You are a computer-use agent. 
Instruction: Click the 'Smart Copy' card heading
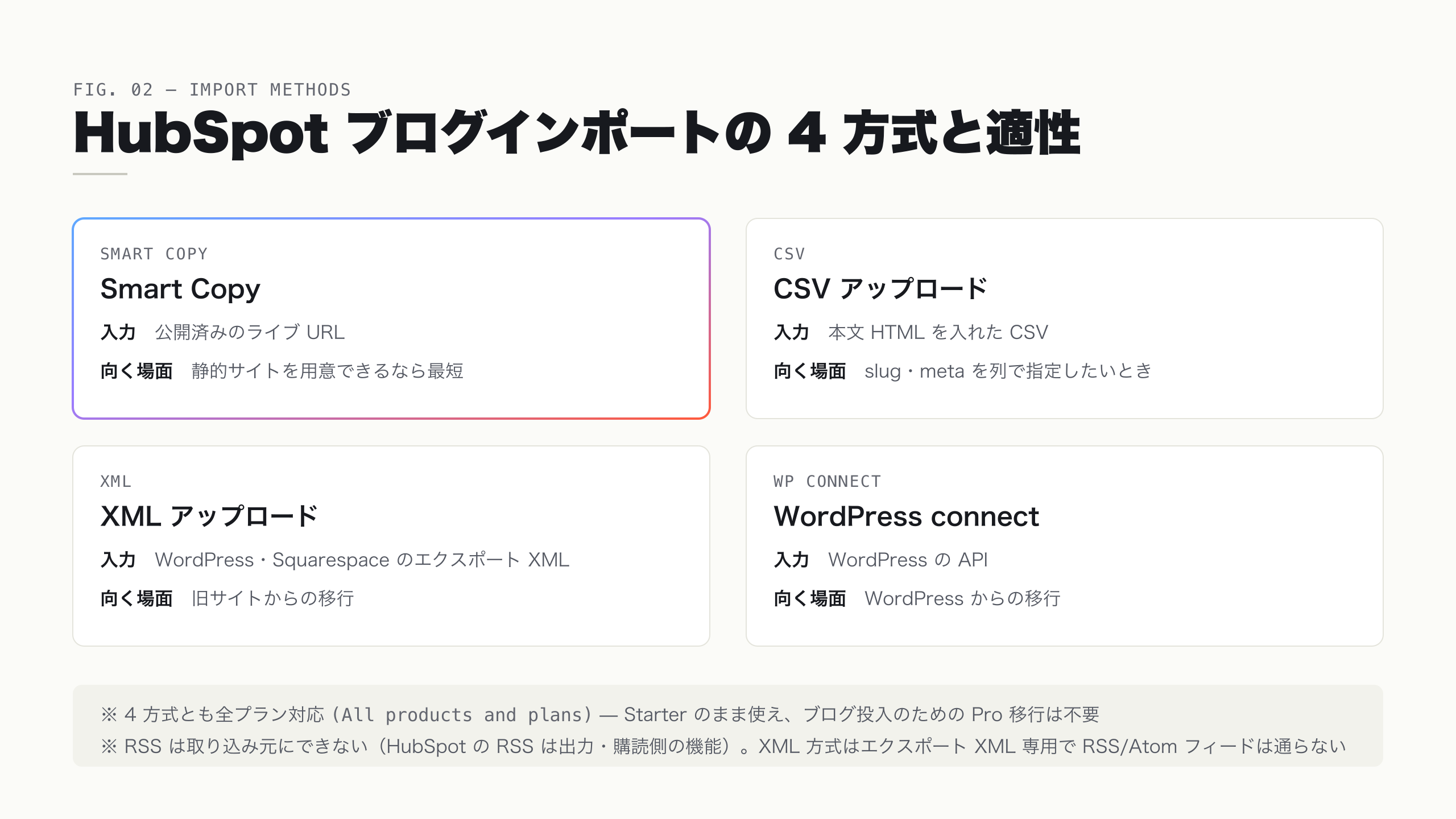180,289
